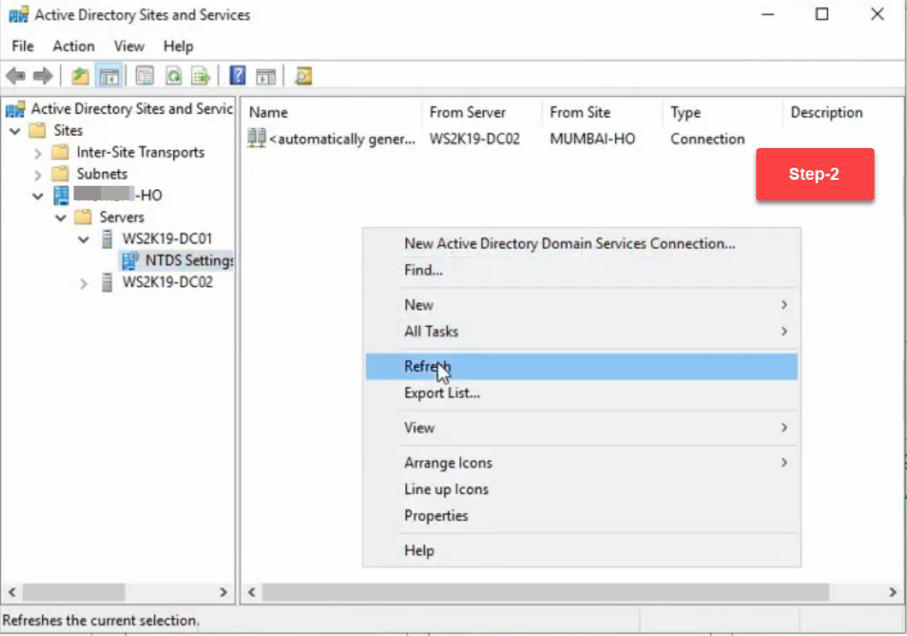The height and width of the screenshot is (636, 907).
Task: Click the blue Help question-mark icon
Action: click(x=238, y=76)
